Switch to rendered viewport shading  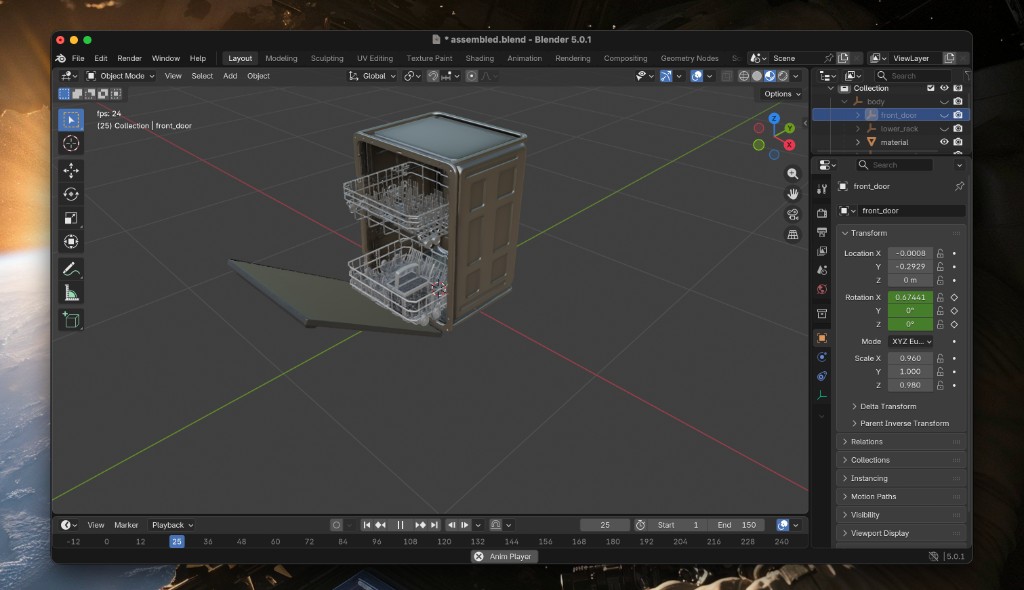[783, 76]
